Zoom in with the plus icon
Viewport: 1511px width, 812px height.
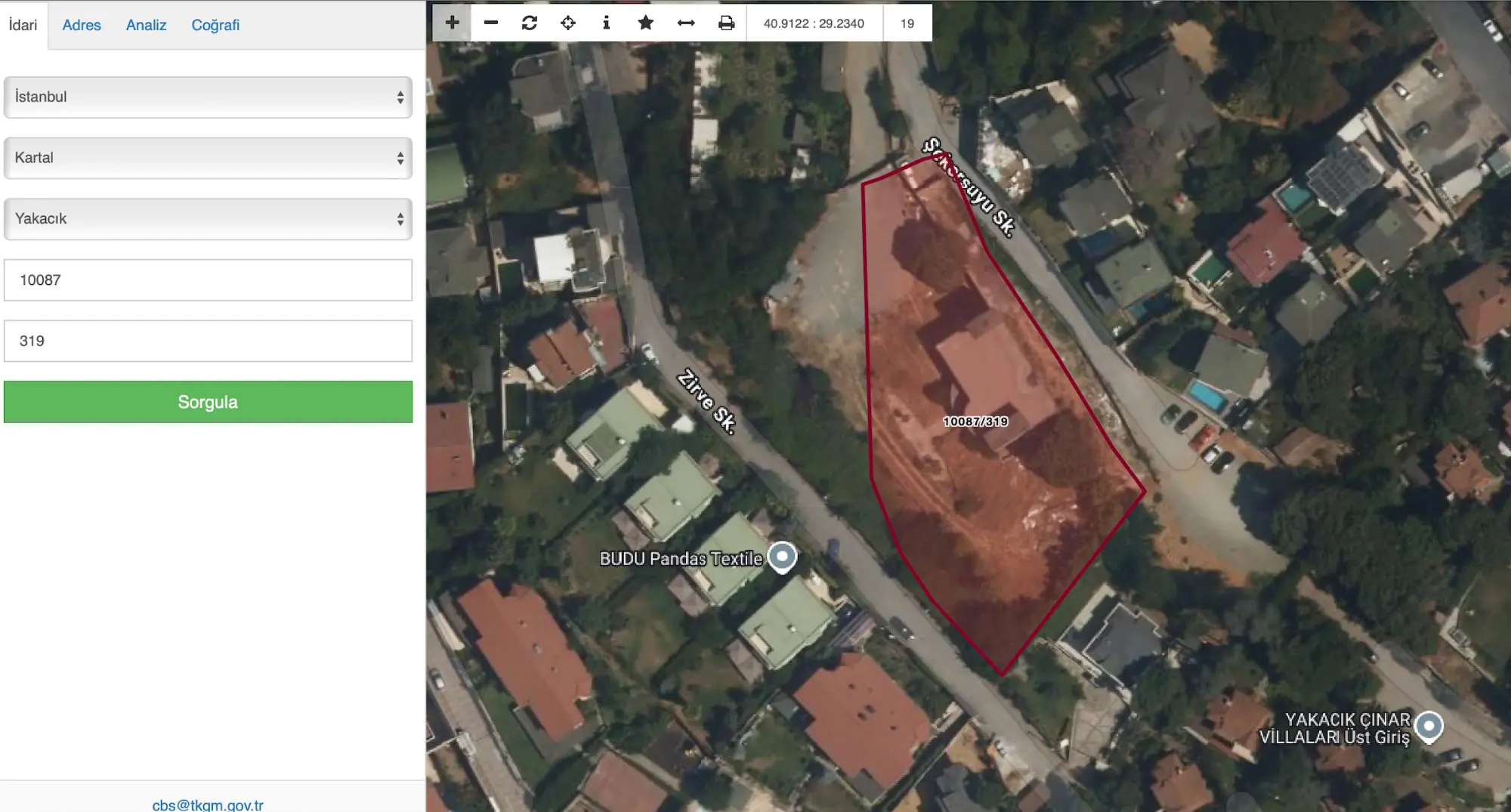click(x=452, y=23)
